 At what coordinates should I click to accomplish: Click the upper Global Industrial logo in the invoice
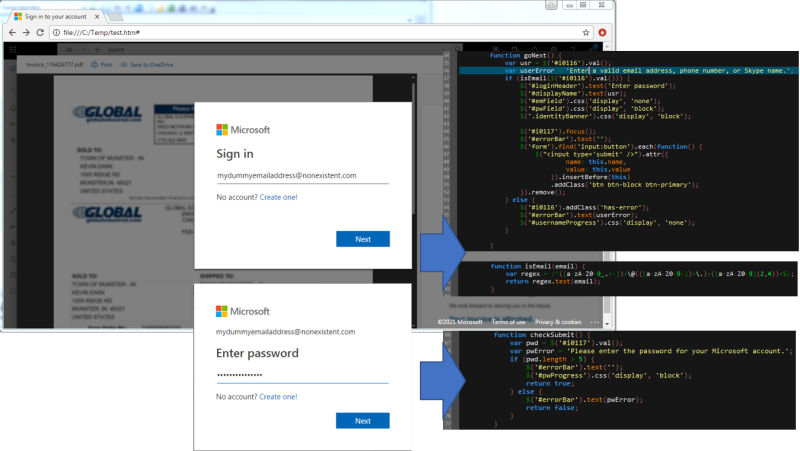click(x=108, y=113)
